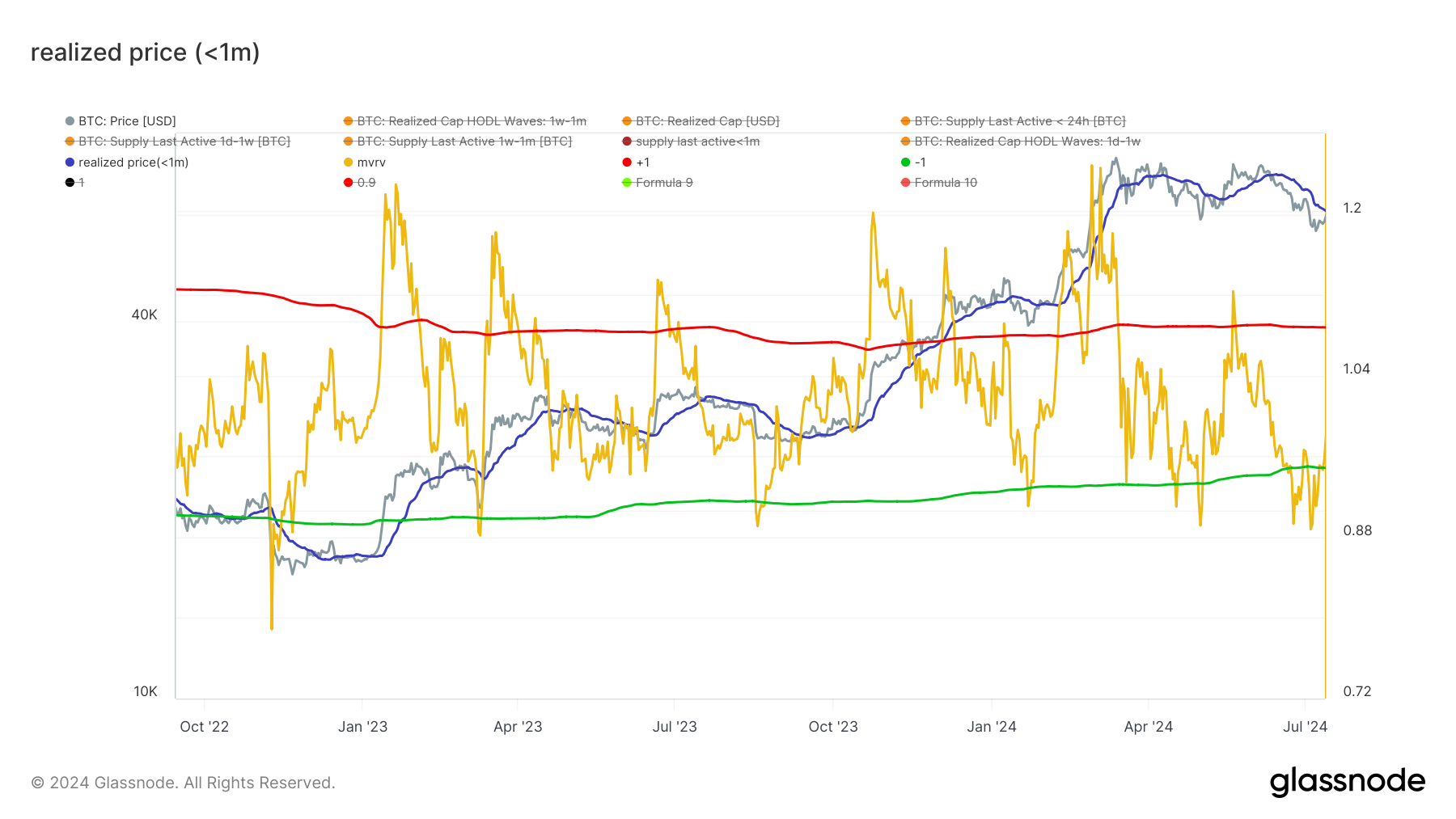The image size is (1456, 819).
Task: Toggle the BTC: Price [USD] legend entry
Action: (x=121, y=121)
